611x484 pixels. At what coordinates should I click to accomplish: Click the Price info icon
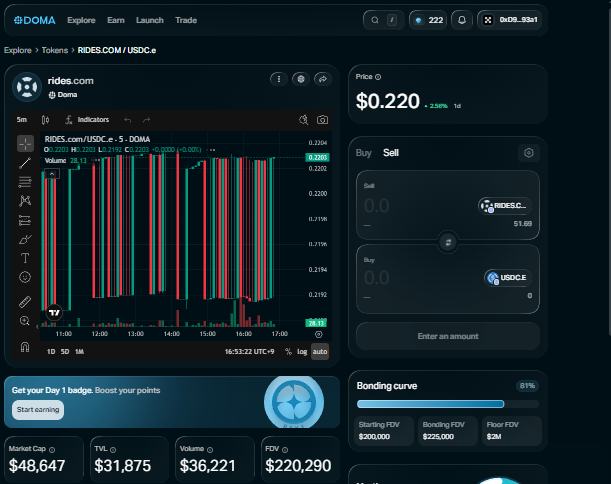pyautogui.click(x=378, y=77)
